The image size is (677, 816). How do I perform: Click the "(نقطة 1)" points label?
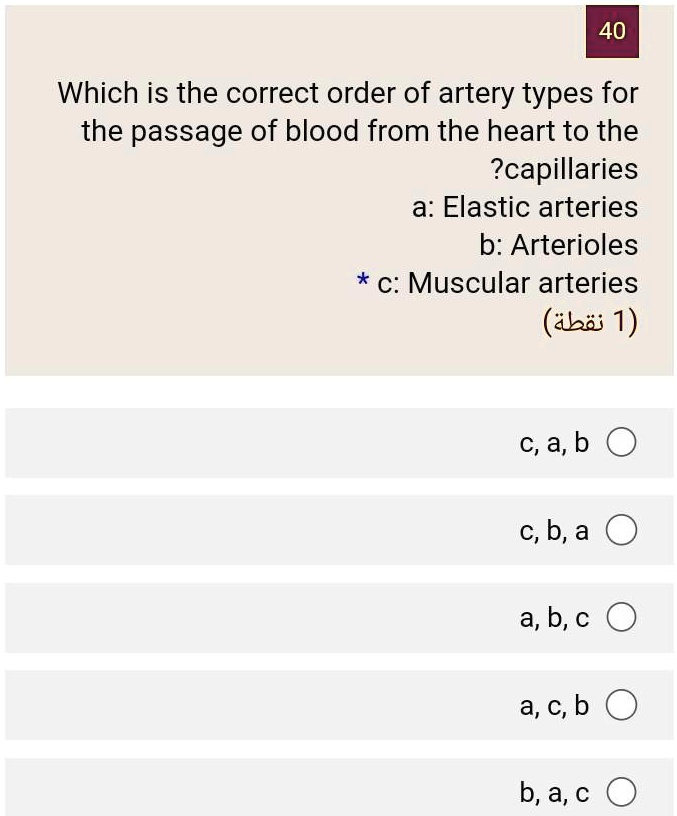point(592,320)
